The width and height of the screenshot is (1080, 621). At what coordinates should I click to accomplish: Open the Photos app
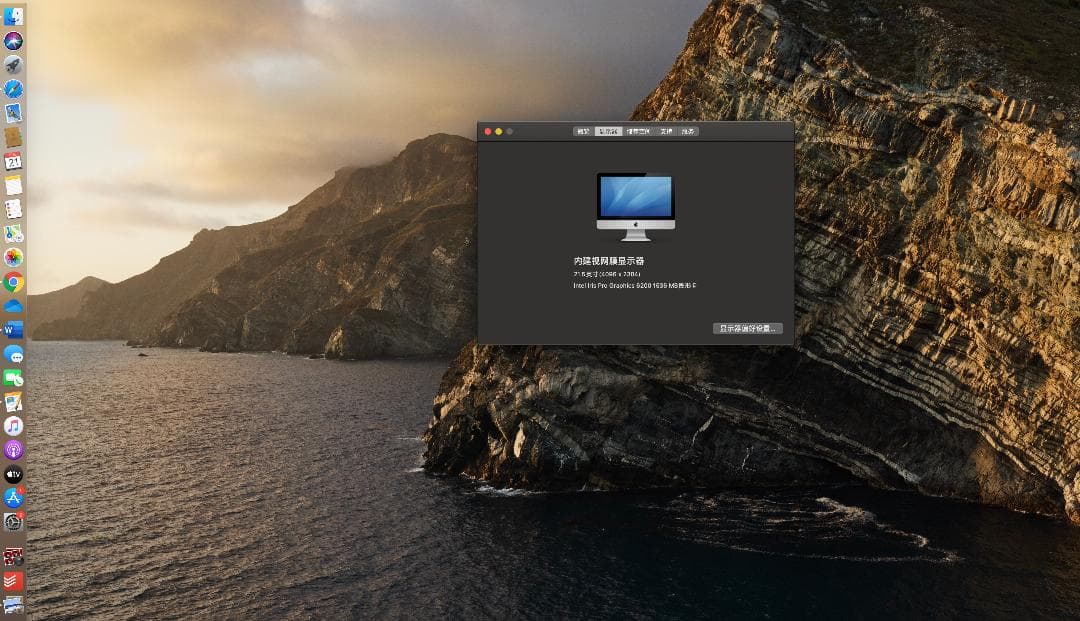click(x=15, y=254)
